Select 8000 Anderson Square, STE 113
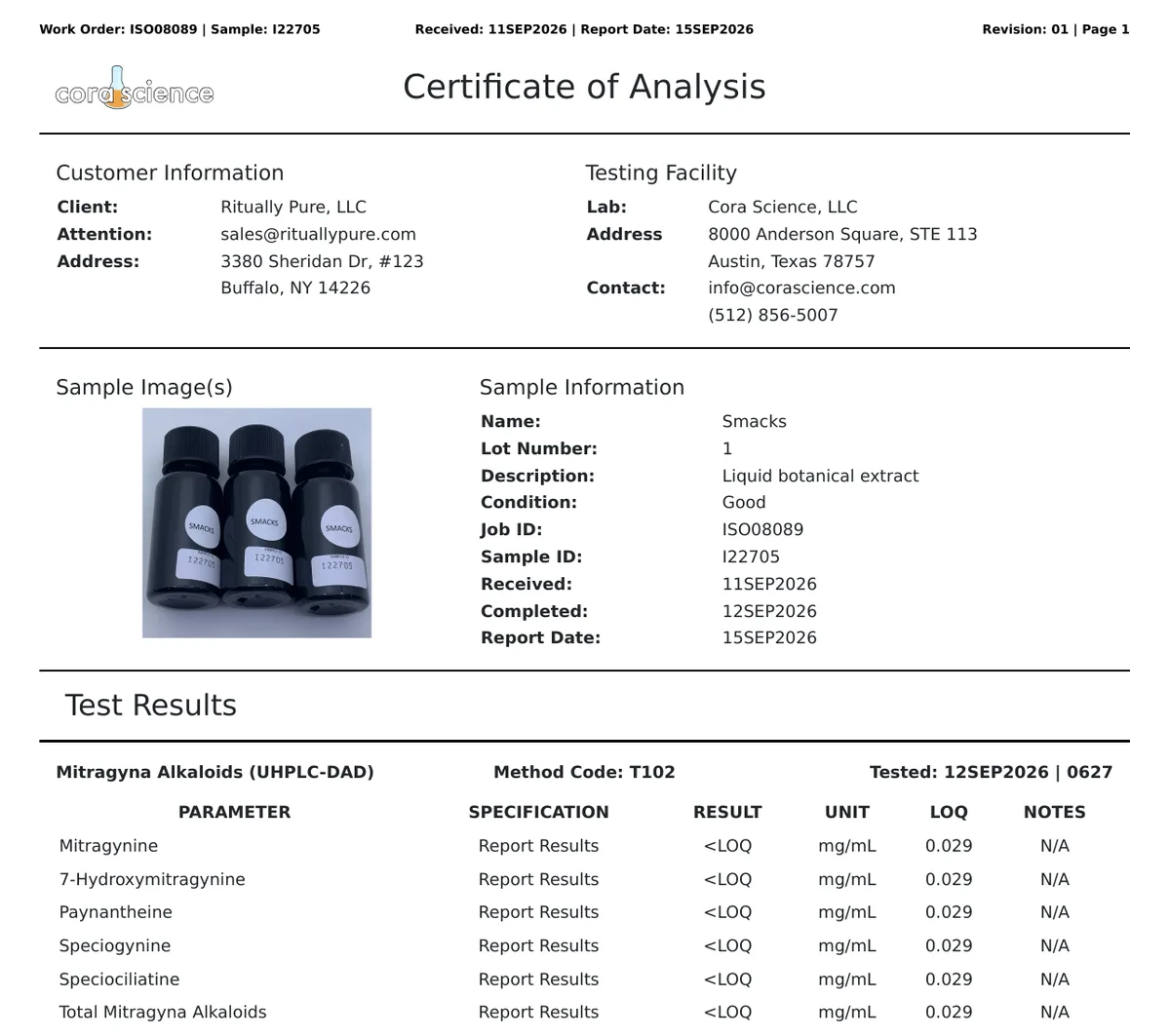The image size is (1170, 1036). [x=842, y=234]
